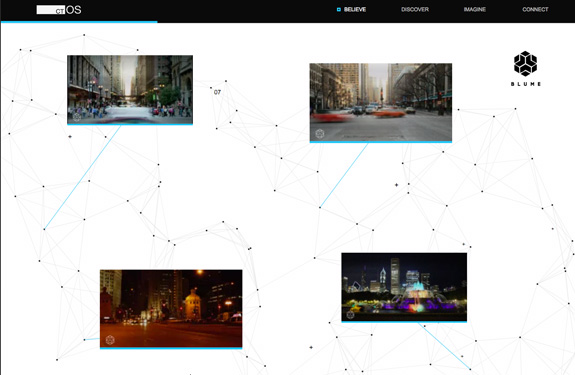Image resolution: width=575 pixels, height=375 pixels.
Task: Click the ctOS logo in header
Action: (59, 10)
